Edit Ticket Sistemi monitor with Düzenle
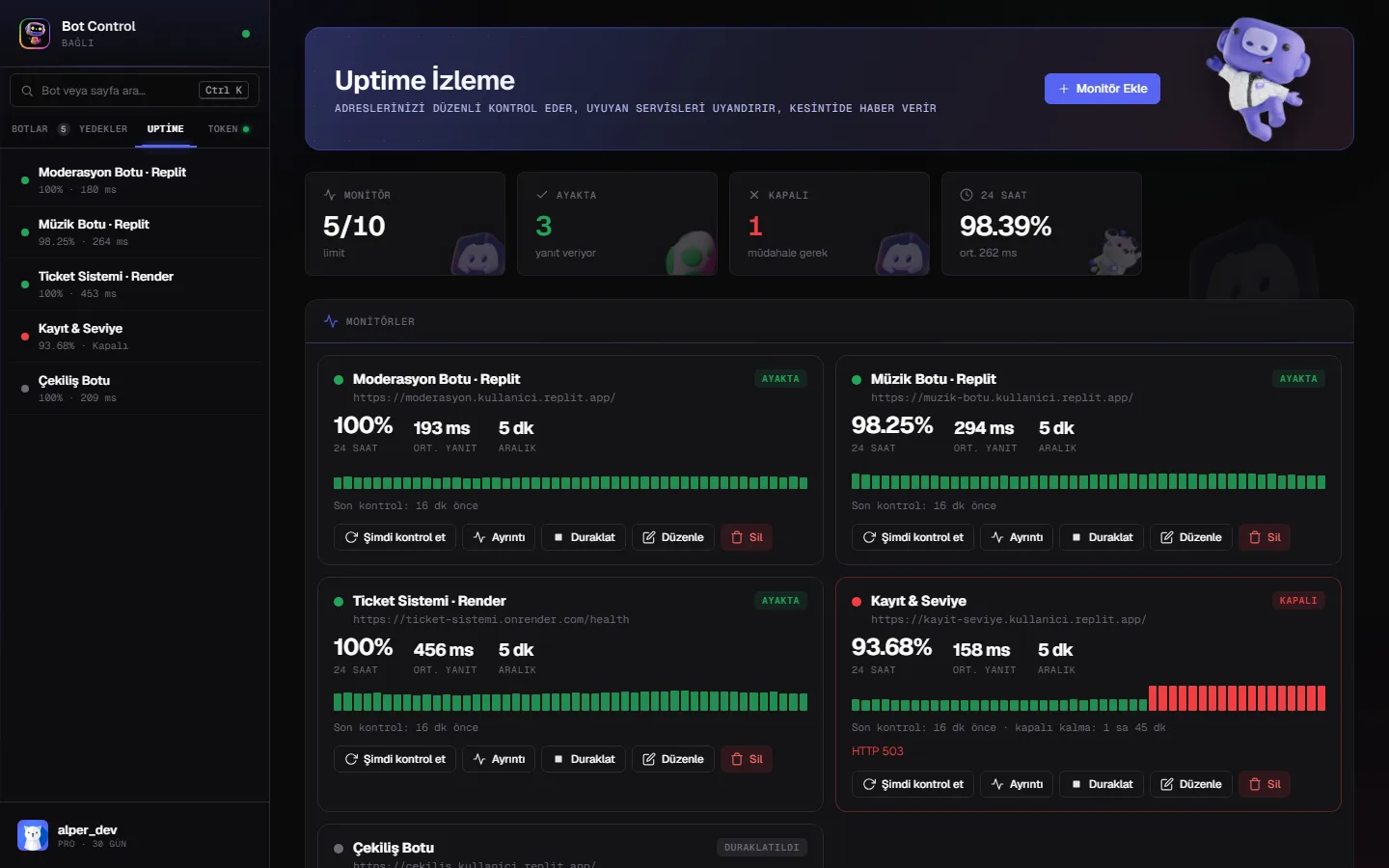1389x868 pixels. [673, 759]
